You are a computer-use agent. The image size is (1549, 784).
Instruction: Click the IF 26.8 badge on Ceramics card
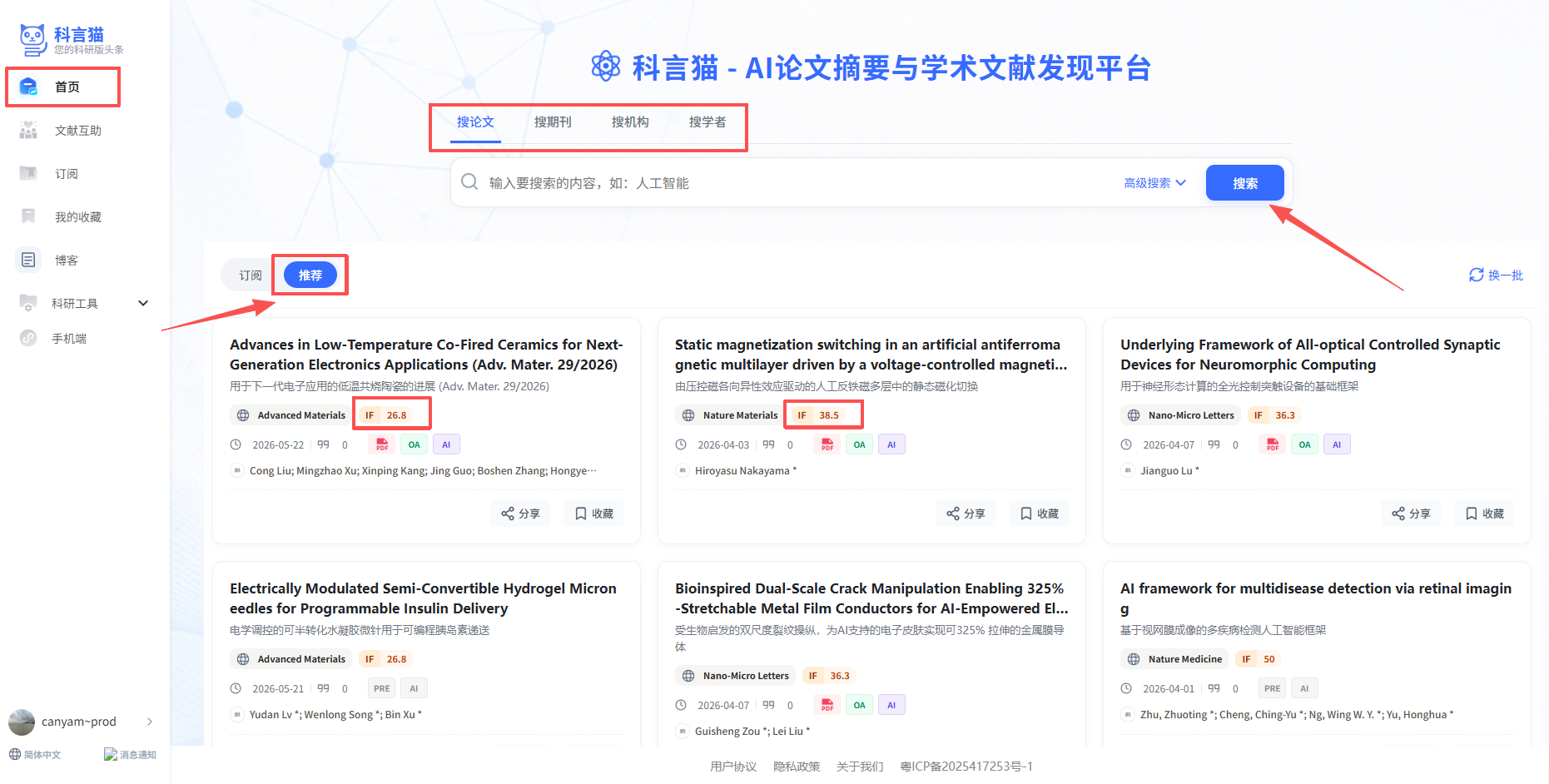pos(386,415)
